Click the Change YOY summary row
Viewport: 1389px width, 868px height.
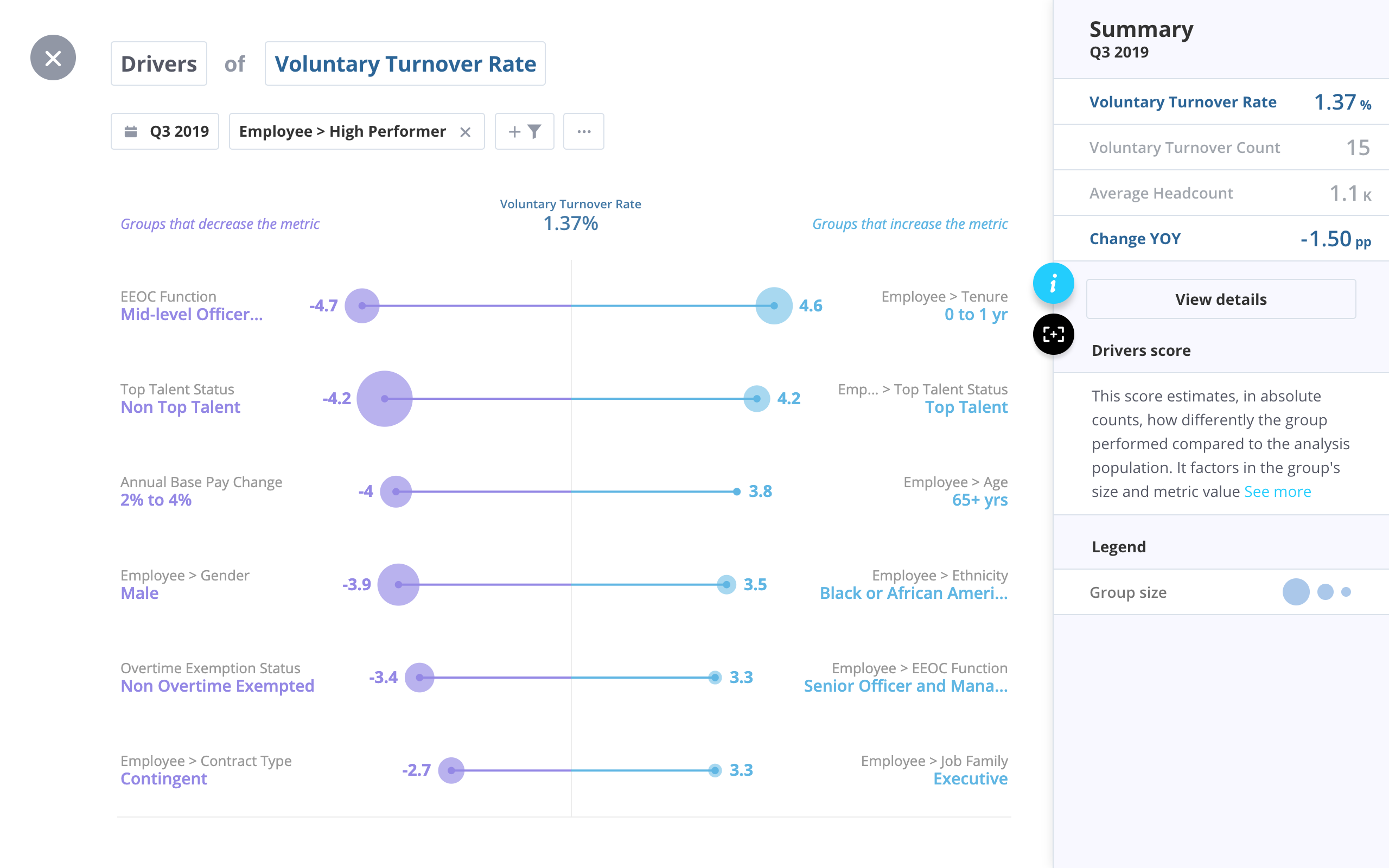point(1221,239)
